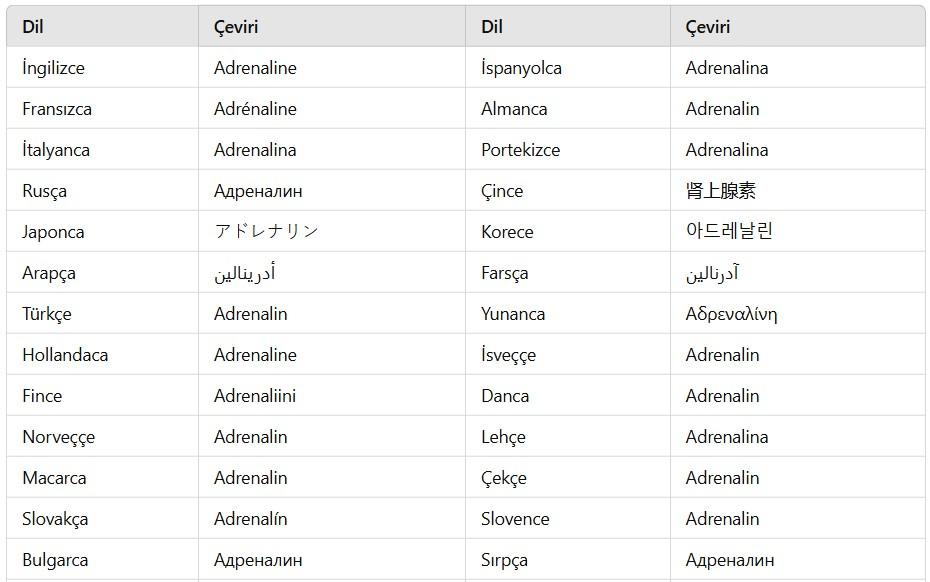
Task: Select the 'Hollandaca' language cell
Action: click(x=65, y=355)
